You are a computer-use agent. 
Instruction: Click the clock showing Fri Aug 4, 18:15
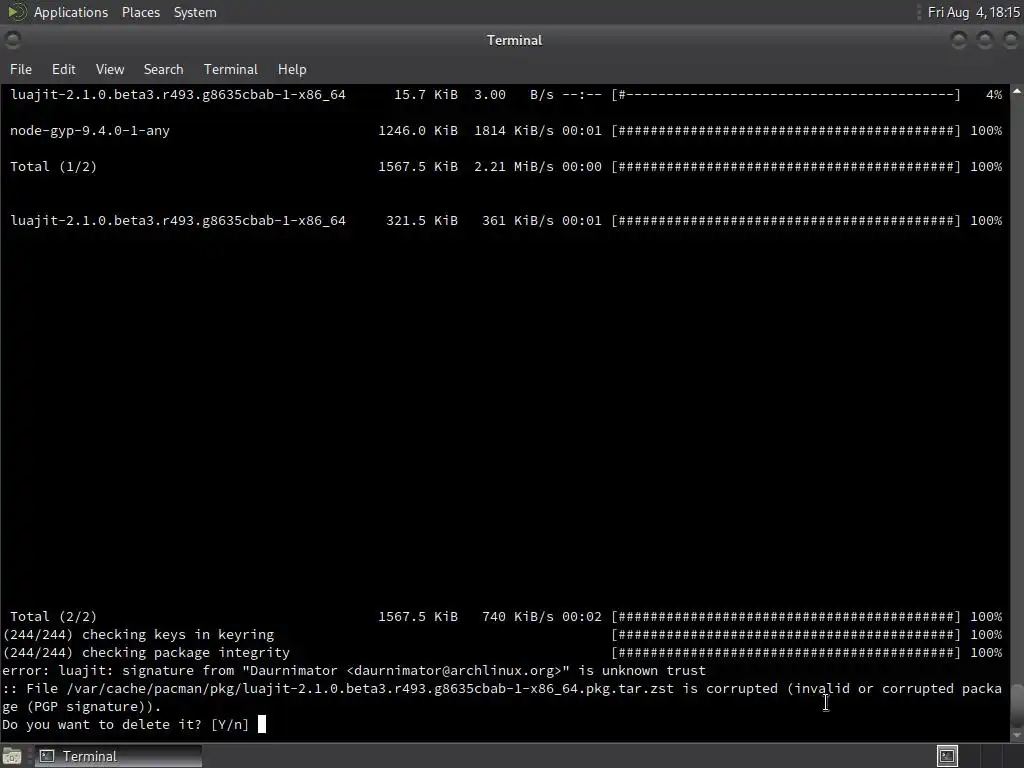[974, 12]
